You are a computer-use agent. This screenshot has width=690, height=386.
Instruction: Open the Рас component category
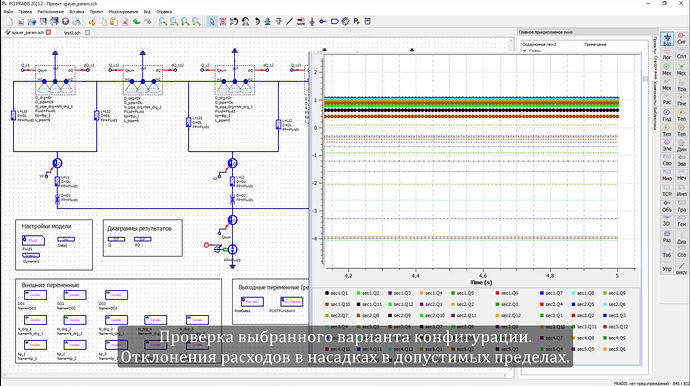[x=667, y=99]
